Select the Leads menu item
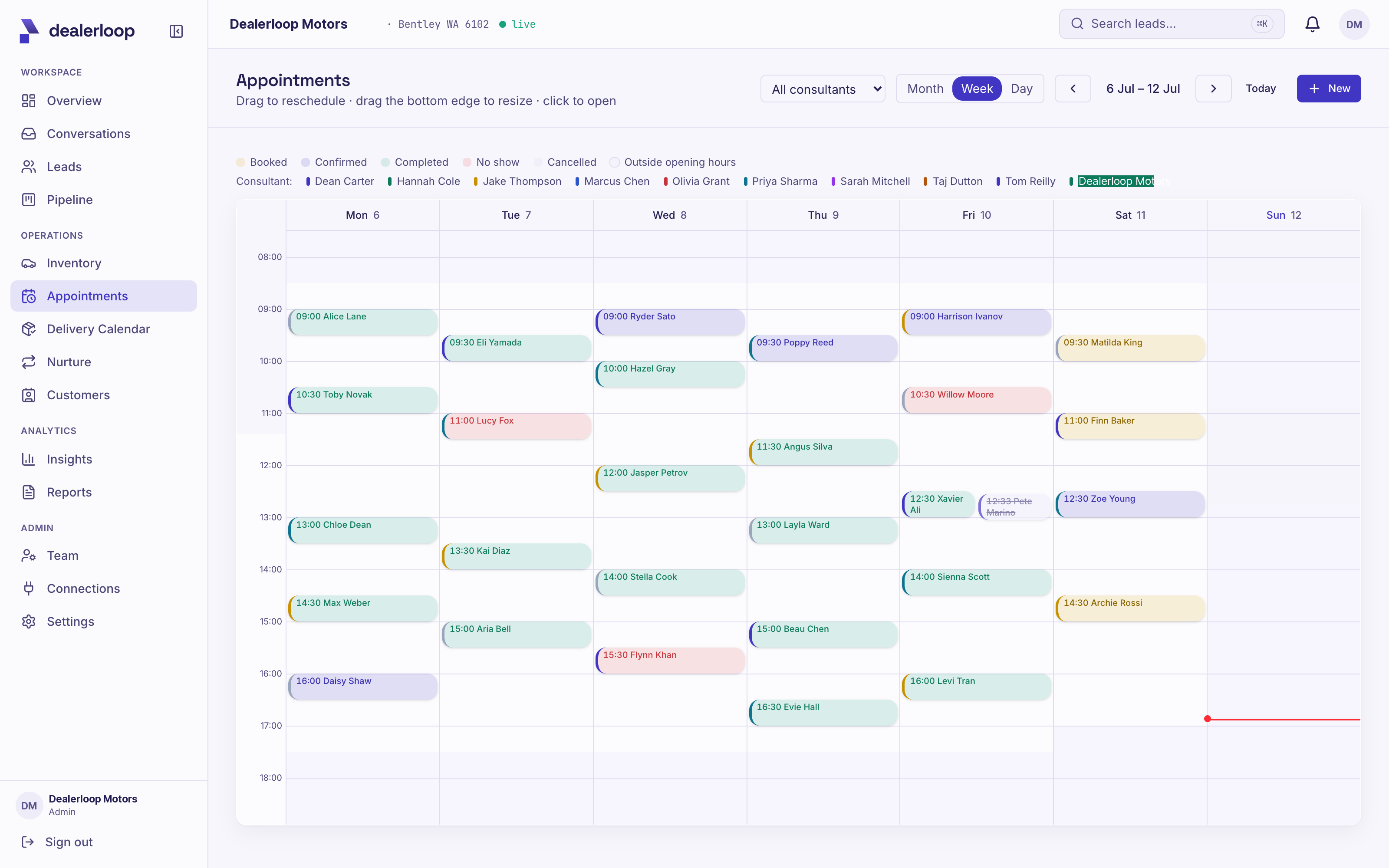The height and width of the screenshot is (868, 1389). click(x=103, y=167)
